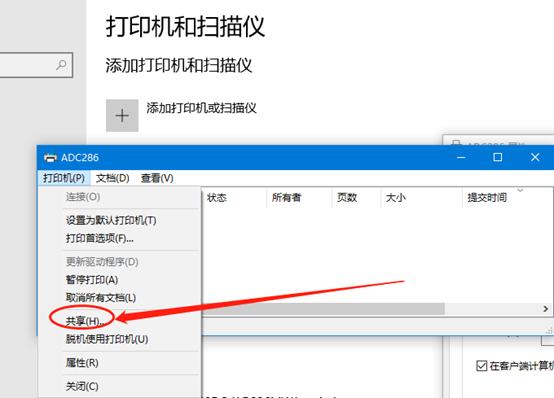Click the Settings search input field
This screenshot has height=398, width=554.
click(35, 65)
